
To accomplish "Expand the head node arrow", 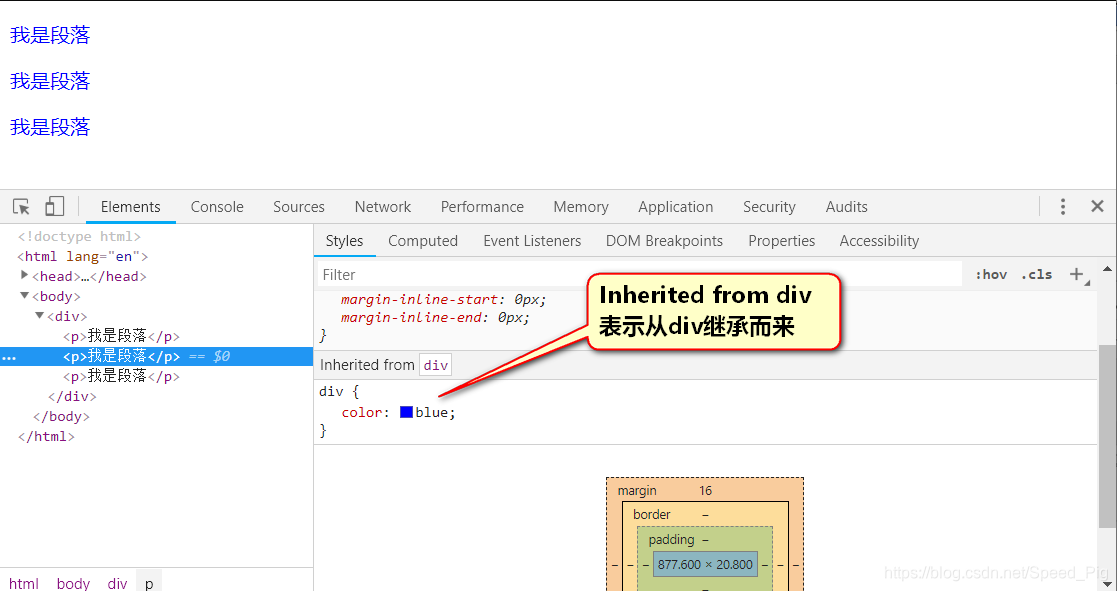I will [25, 276].
